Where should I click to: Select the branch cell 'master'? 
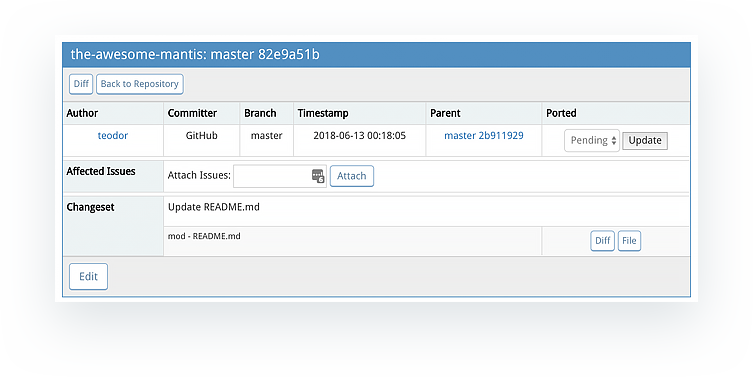267,135
